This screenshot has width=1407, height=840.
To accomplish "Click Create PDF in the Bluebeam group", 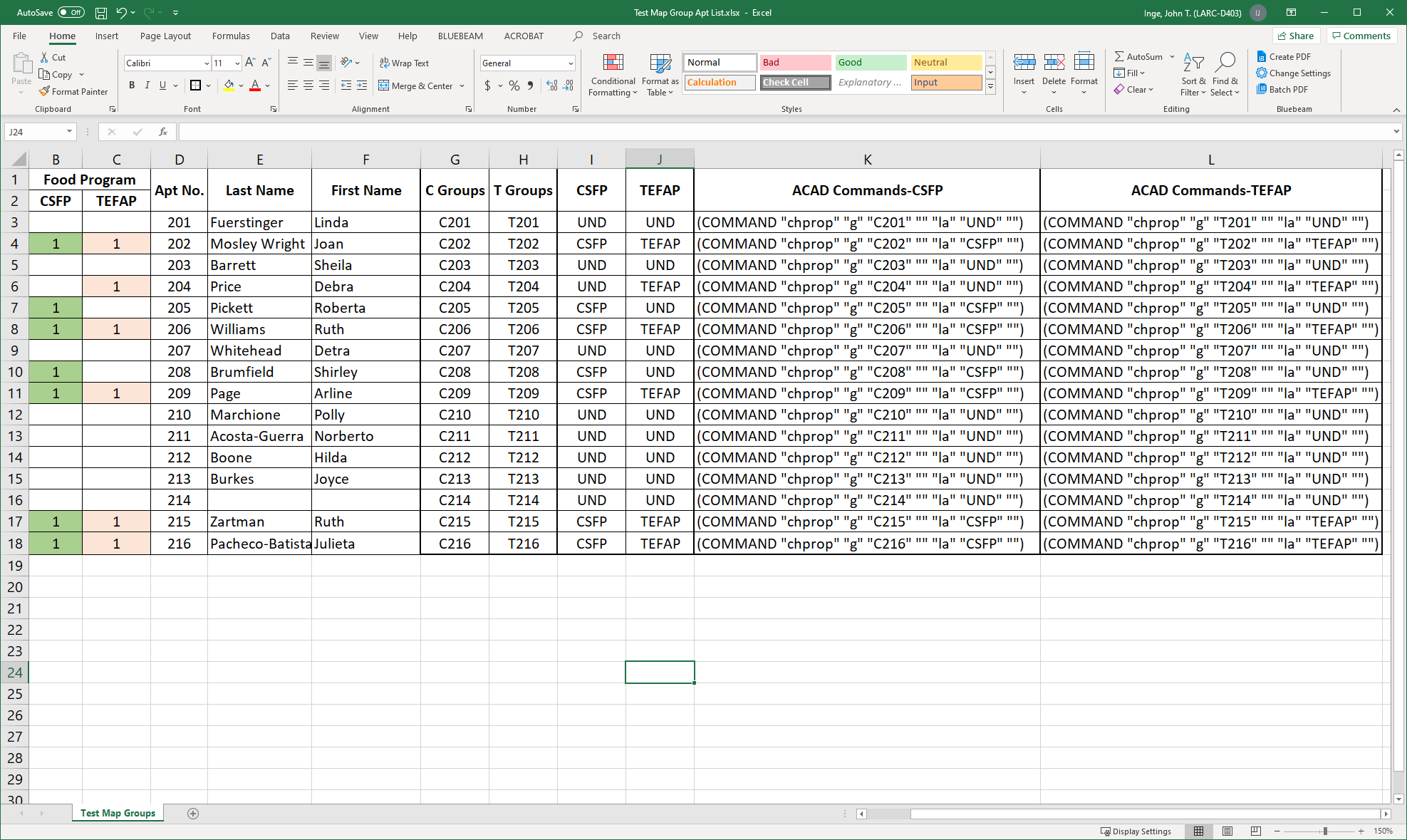I will pyautogui.click(x=1284, y=56).
